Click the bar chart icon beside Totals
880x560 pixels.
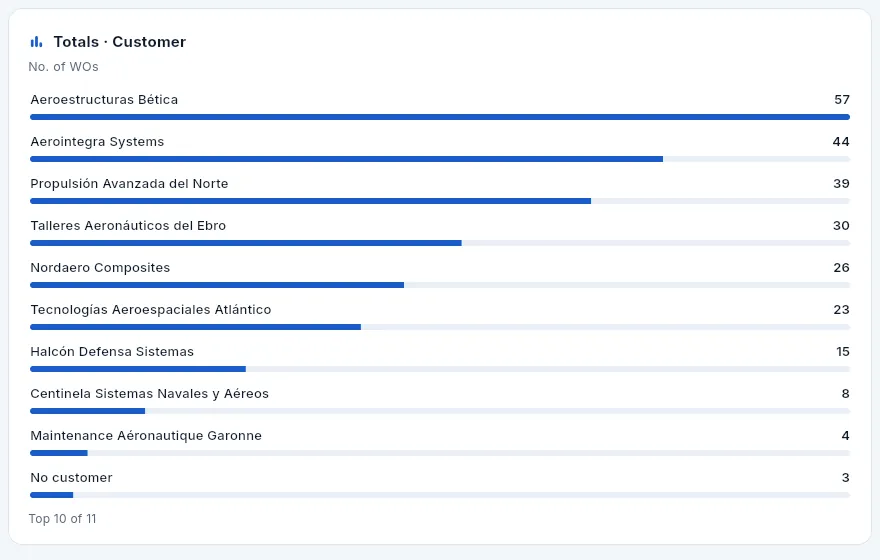point(36,42)
